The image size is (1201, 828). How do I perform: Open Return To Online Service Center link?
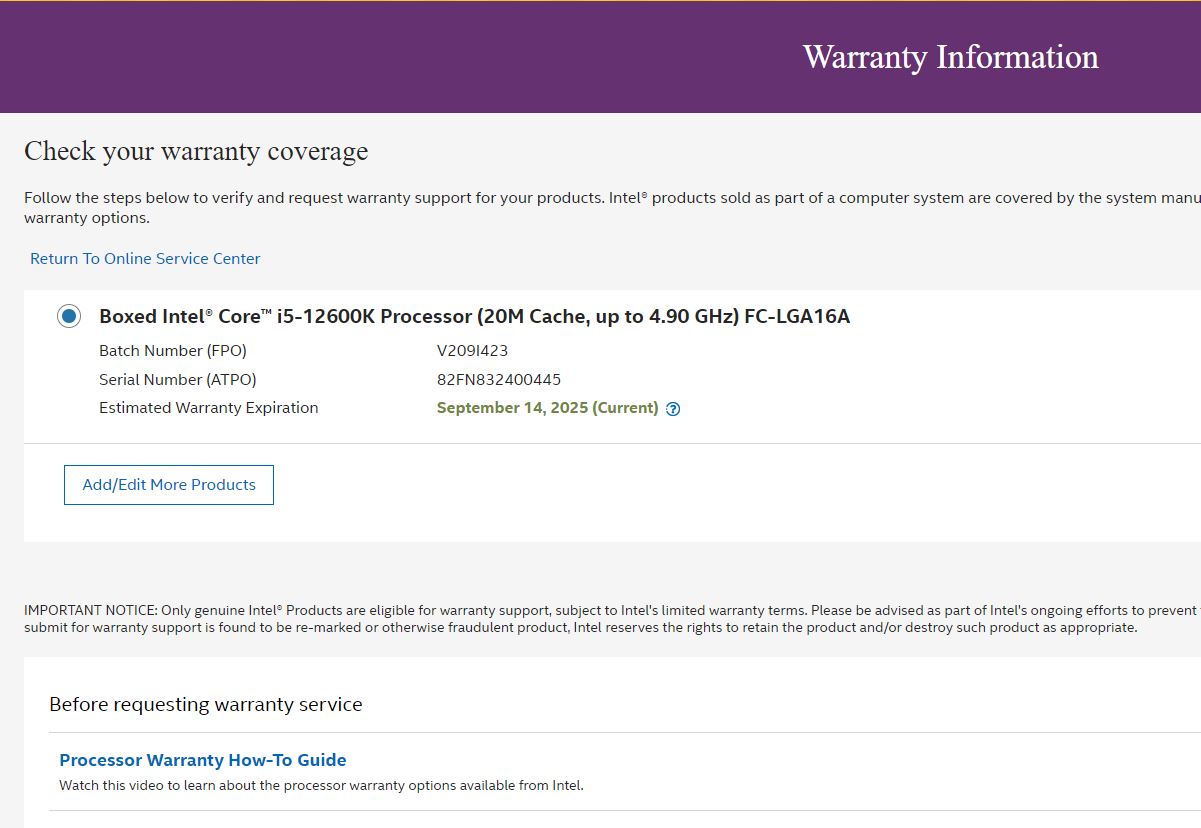coord(145,258)
